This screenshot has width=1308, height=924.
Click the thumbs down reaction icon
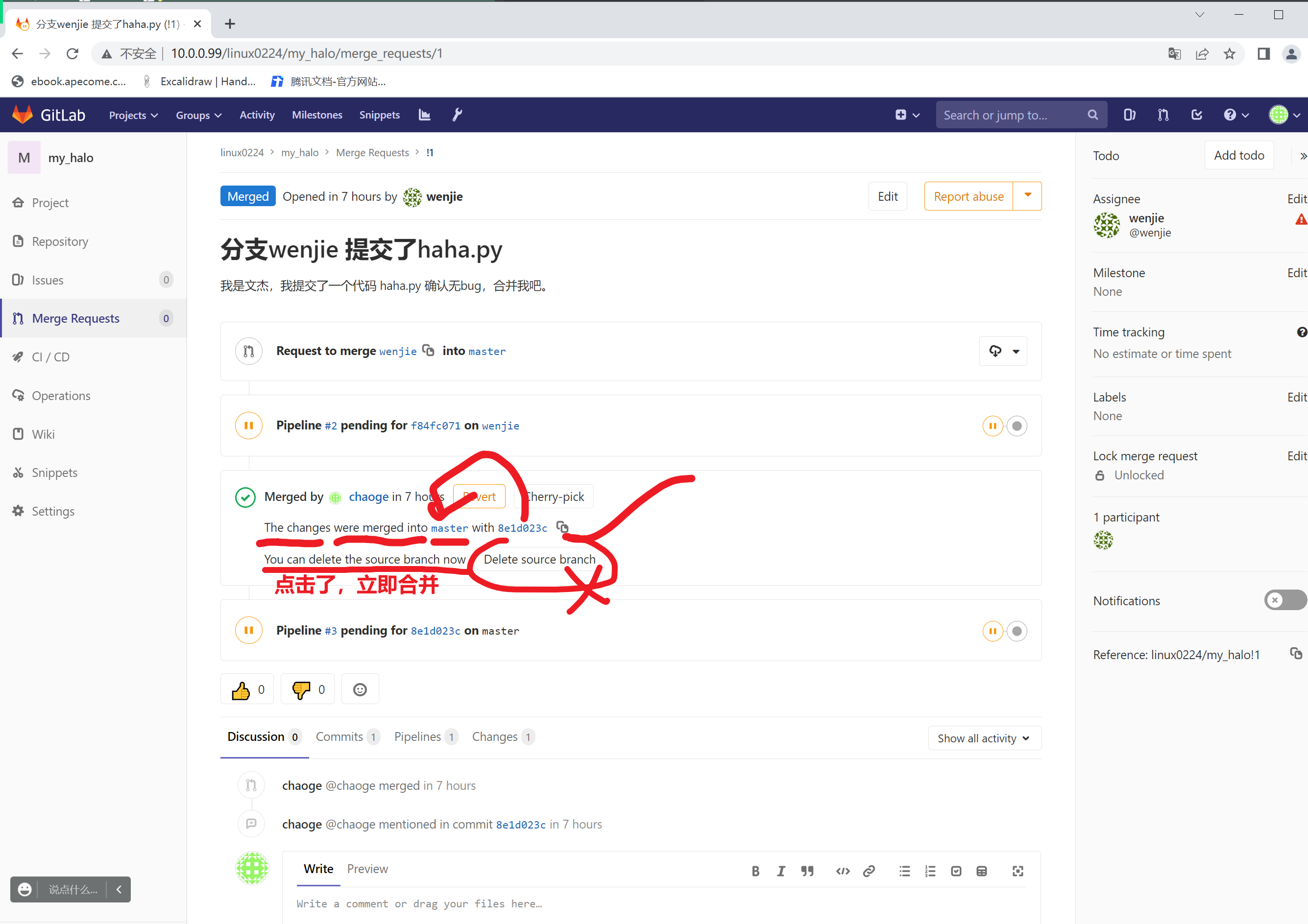pyautogui.click(x=301, y=690)
